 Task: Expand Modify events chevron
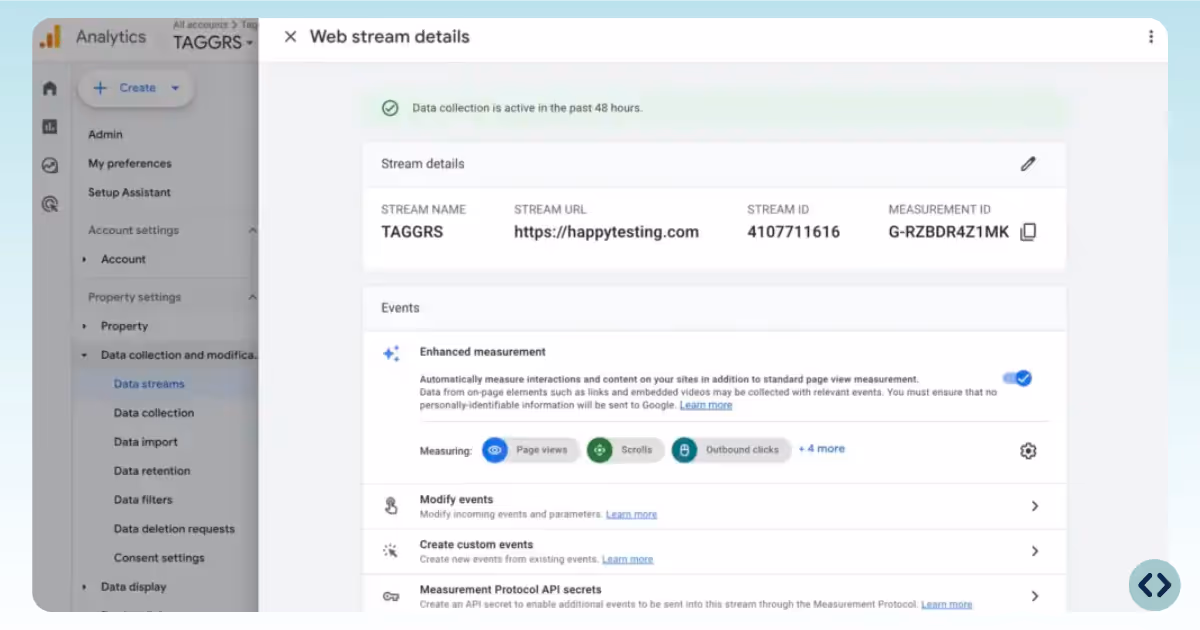(x=1035, y=506)
